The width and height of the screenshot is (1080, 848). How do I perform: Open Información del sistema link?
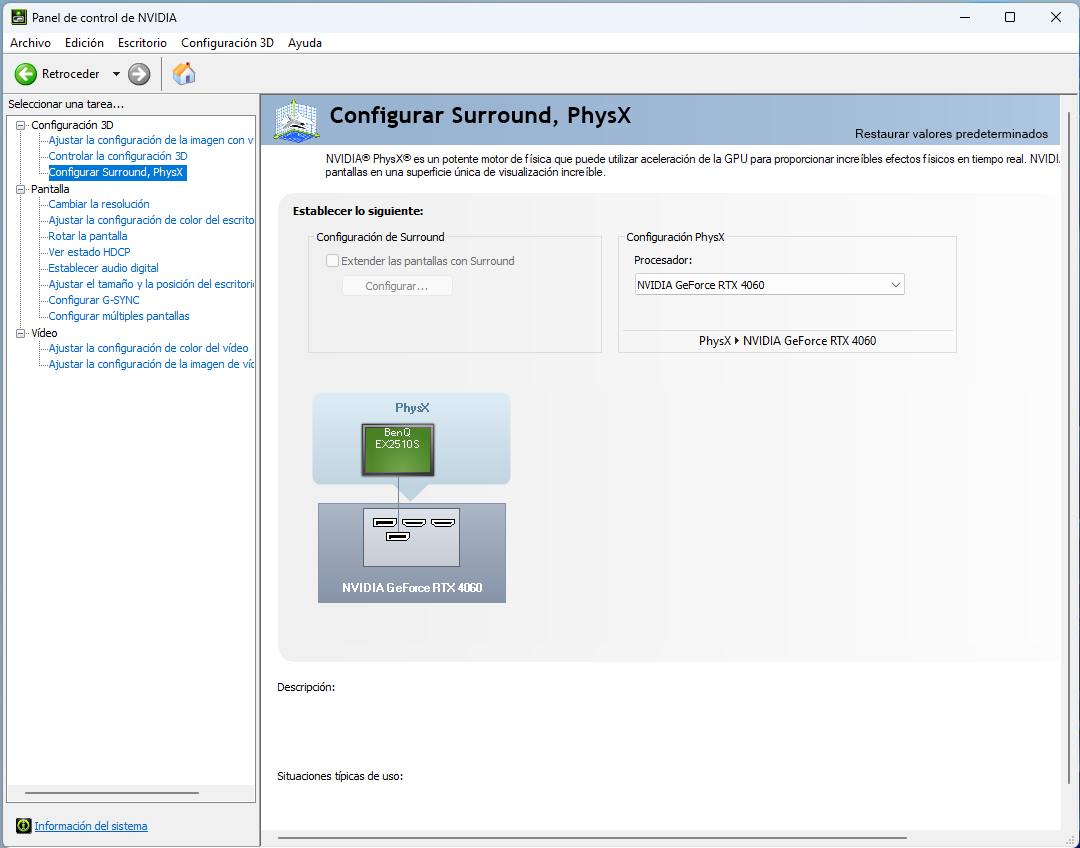pyautogui.click(x=91, y=826)
